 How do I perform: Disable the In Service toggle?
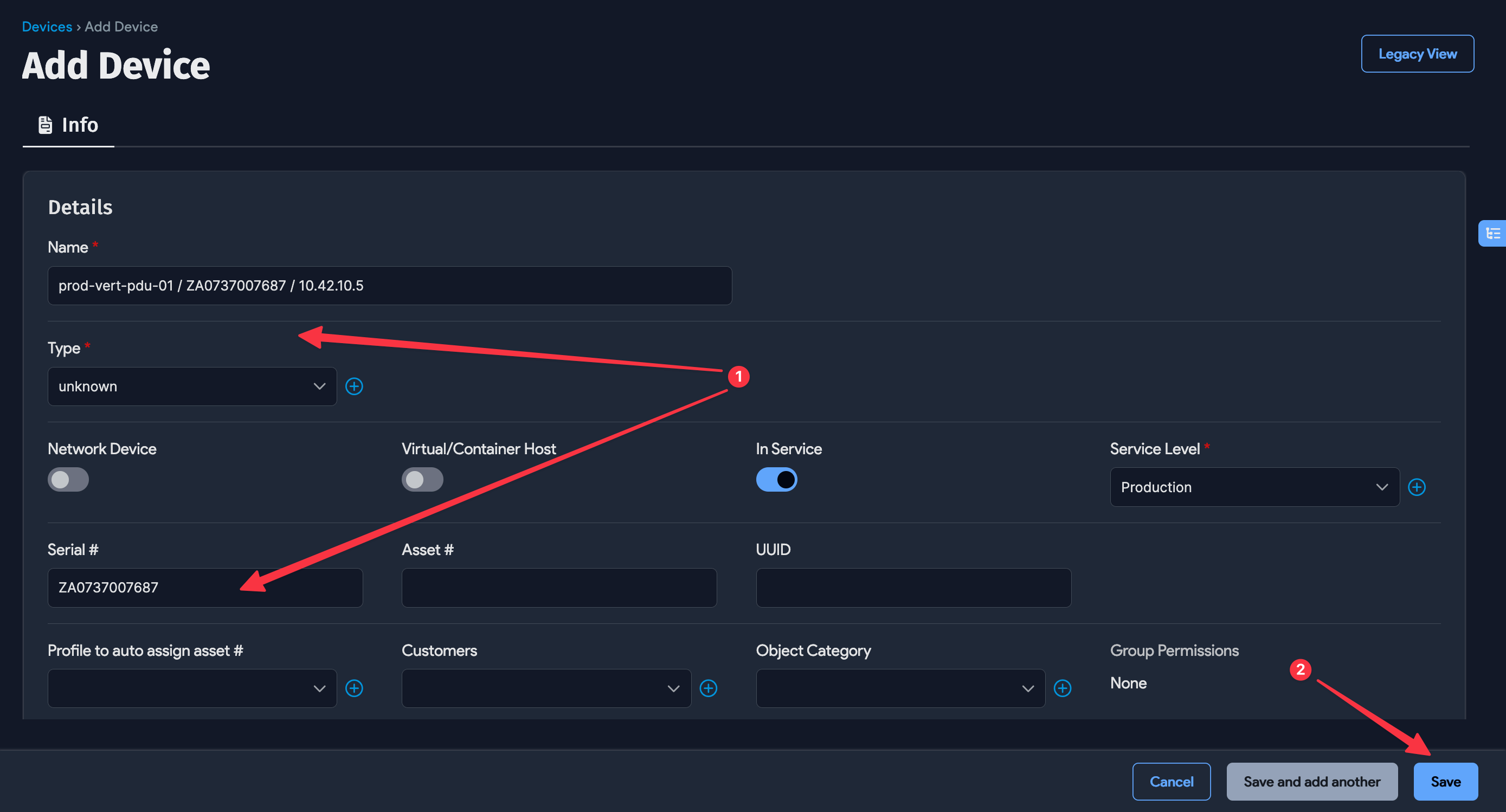point(776,479)
